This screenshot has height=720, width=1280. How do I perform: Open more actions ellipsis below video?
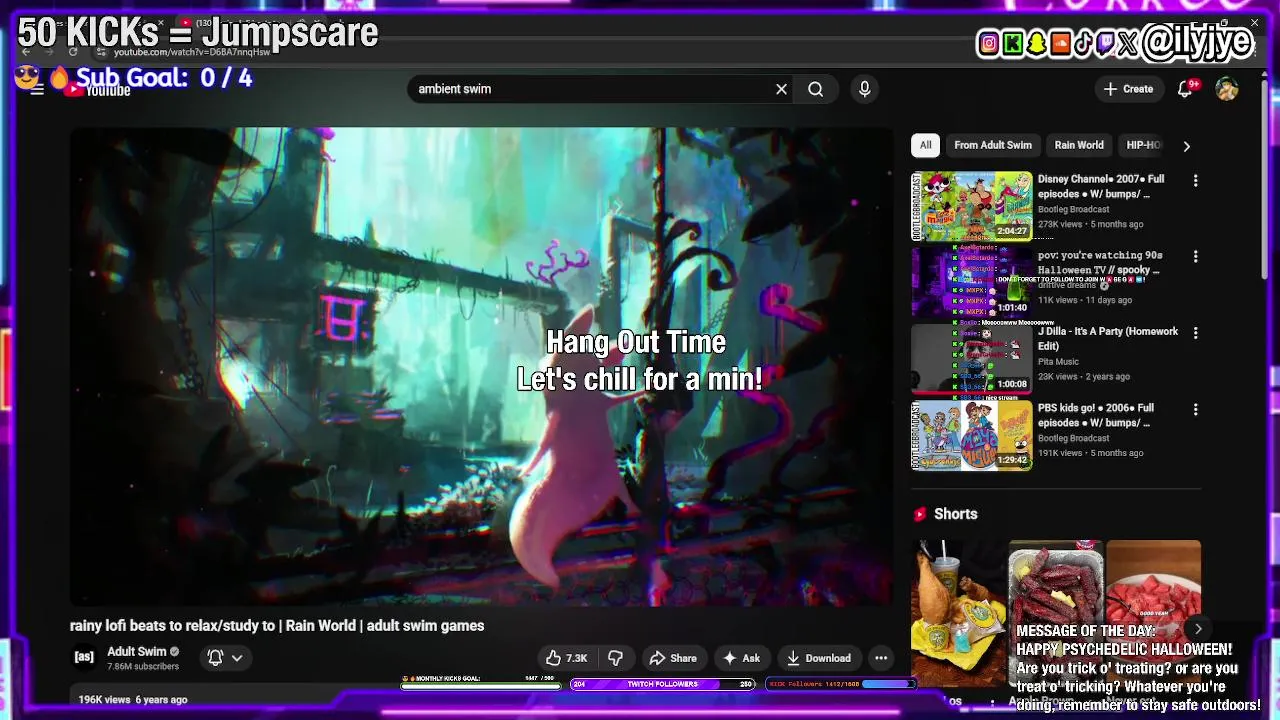click(x=881, y=658)
